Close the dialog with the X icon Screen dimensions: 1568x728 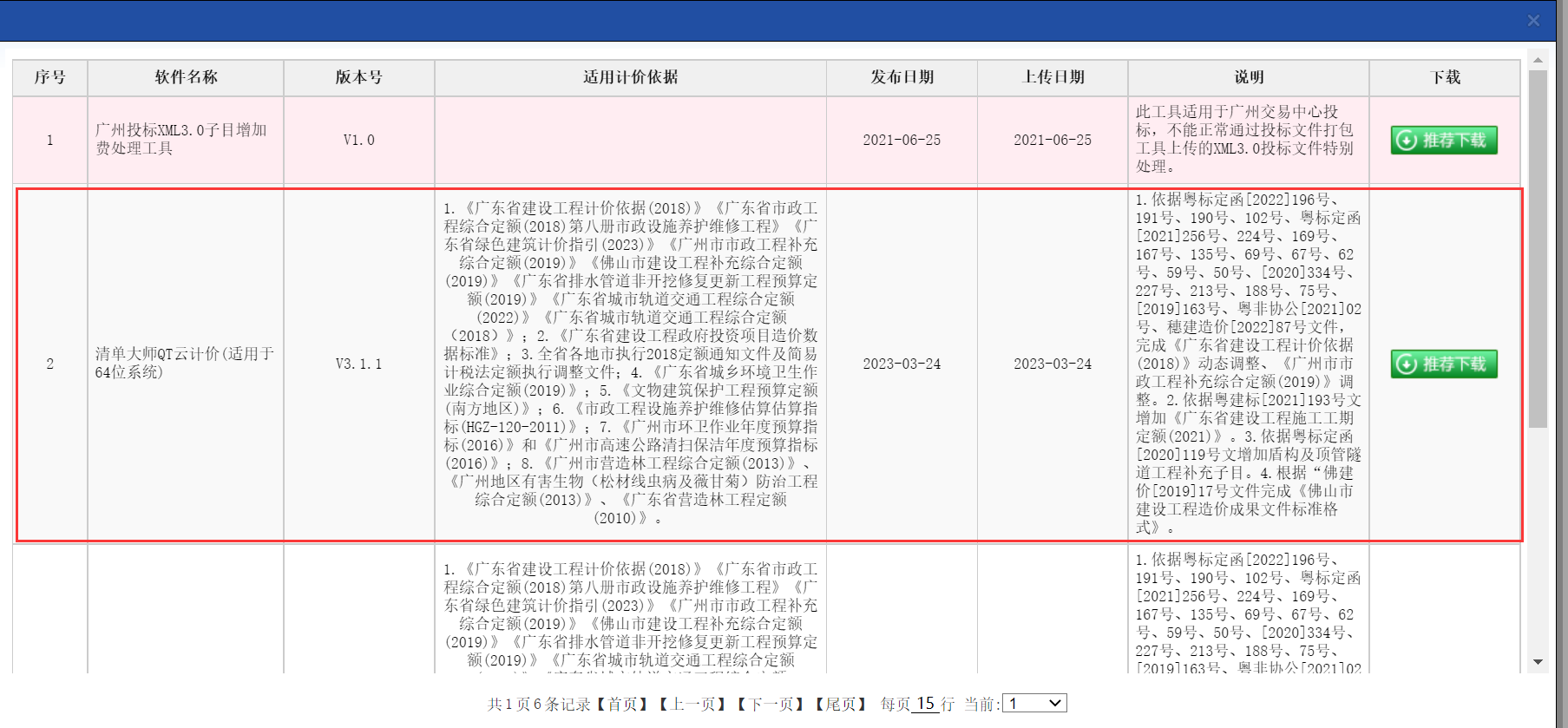point(1533,21)
